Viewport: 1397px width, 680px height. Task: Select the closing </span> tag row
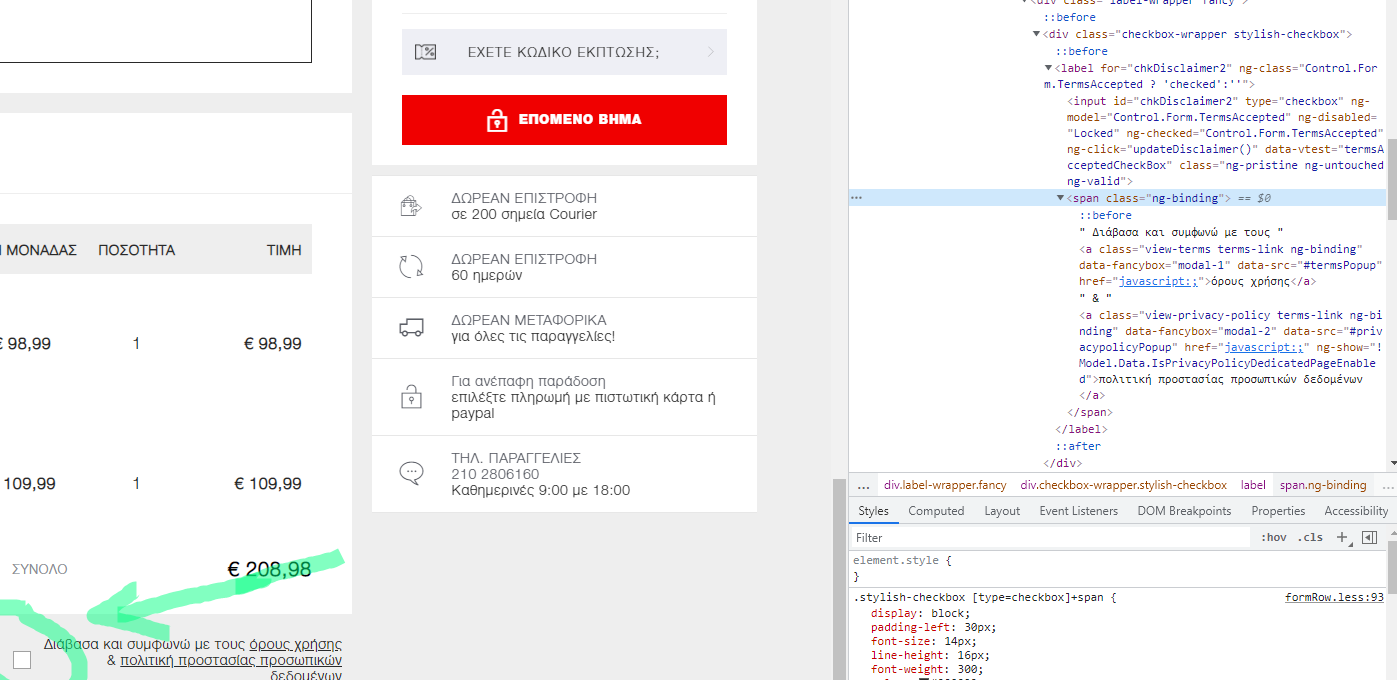coord(1090,412)
